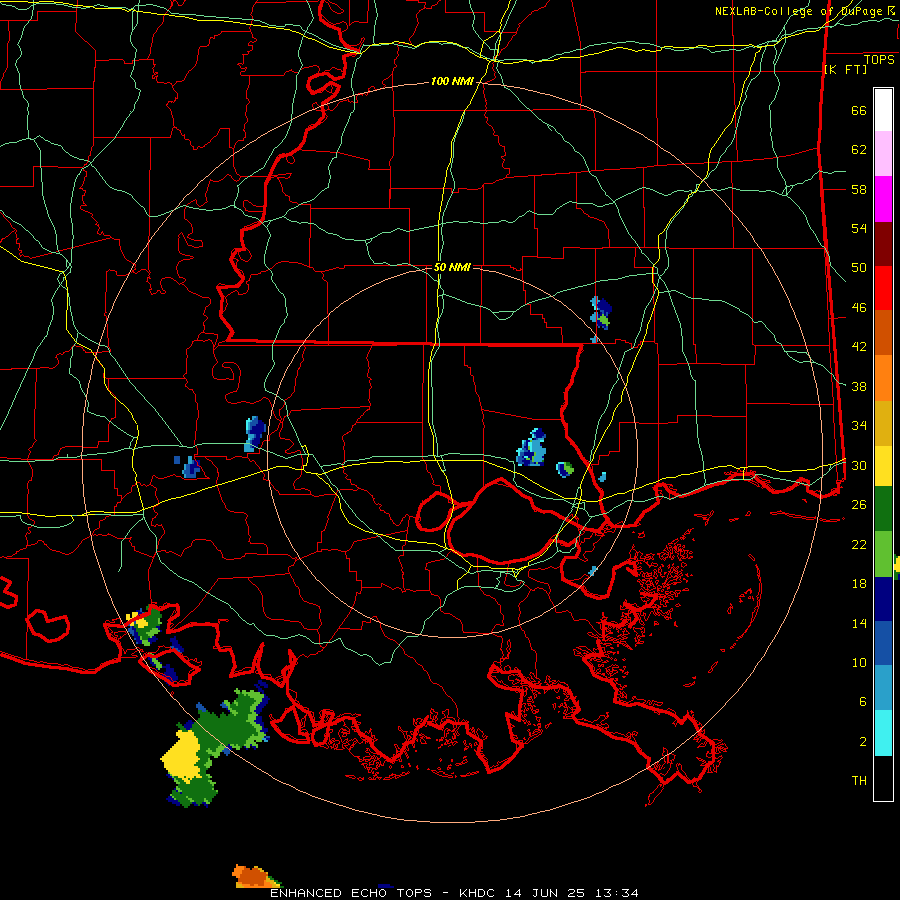Click the '62' legend value

coord(859,150)
